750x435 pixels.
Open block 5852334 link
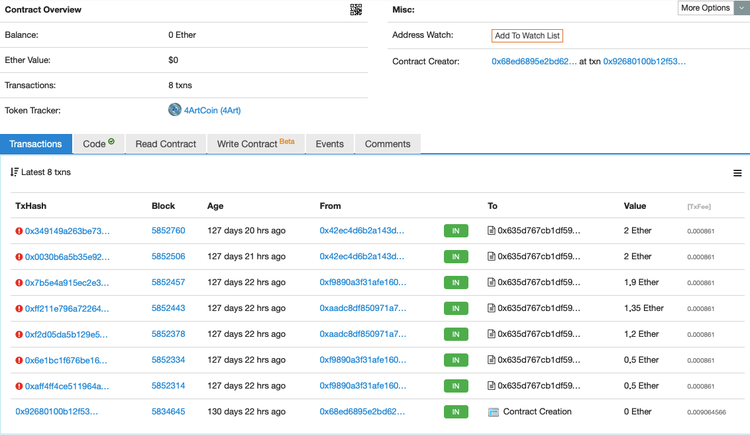click(x=168, y=360)
